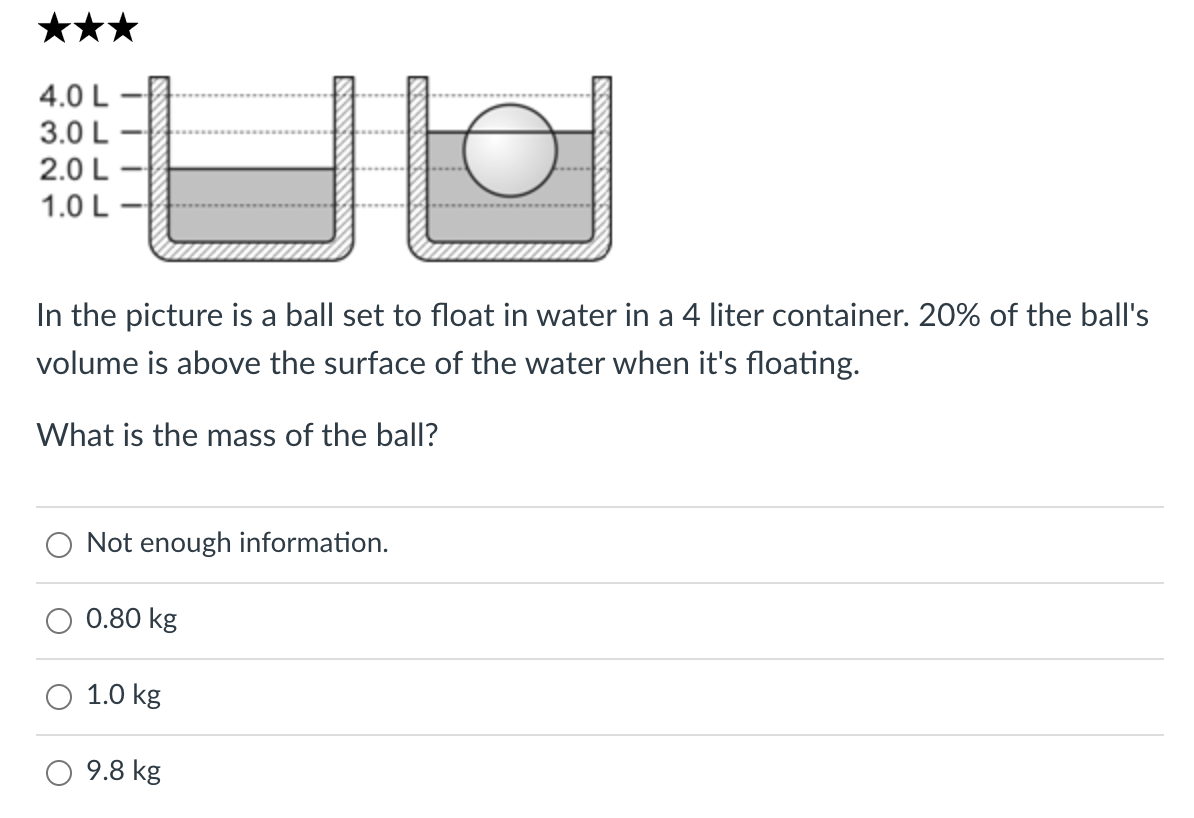Click the 1.0 L scale label
The width and height of the screenshot is (1194, 818).
click(x=73, y=205)
